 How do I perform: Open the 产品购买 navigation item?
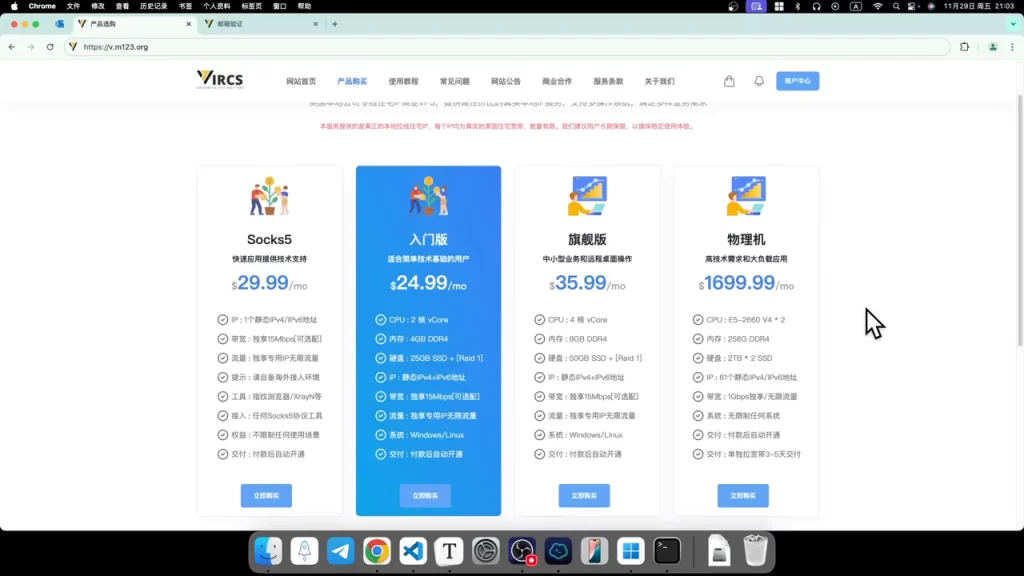tap(352, 82)
